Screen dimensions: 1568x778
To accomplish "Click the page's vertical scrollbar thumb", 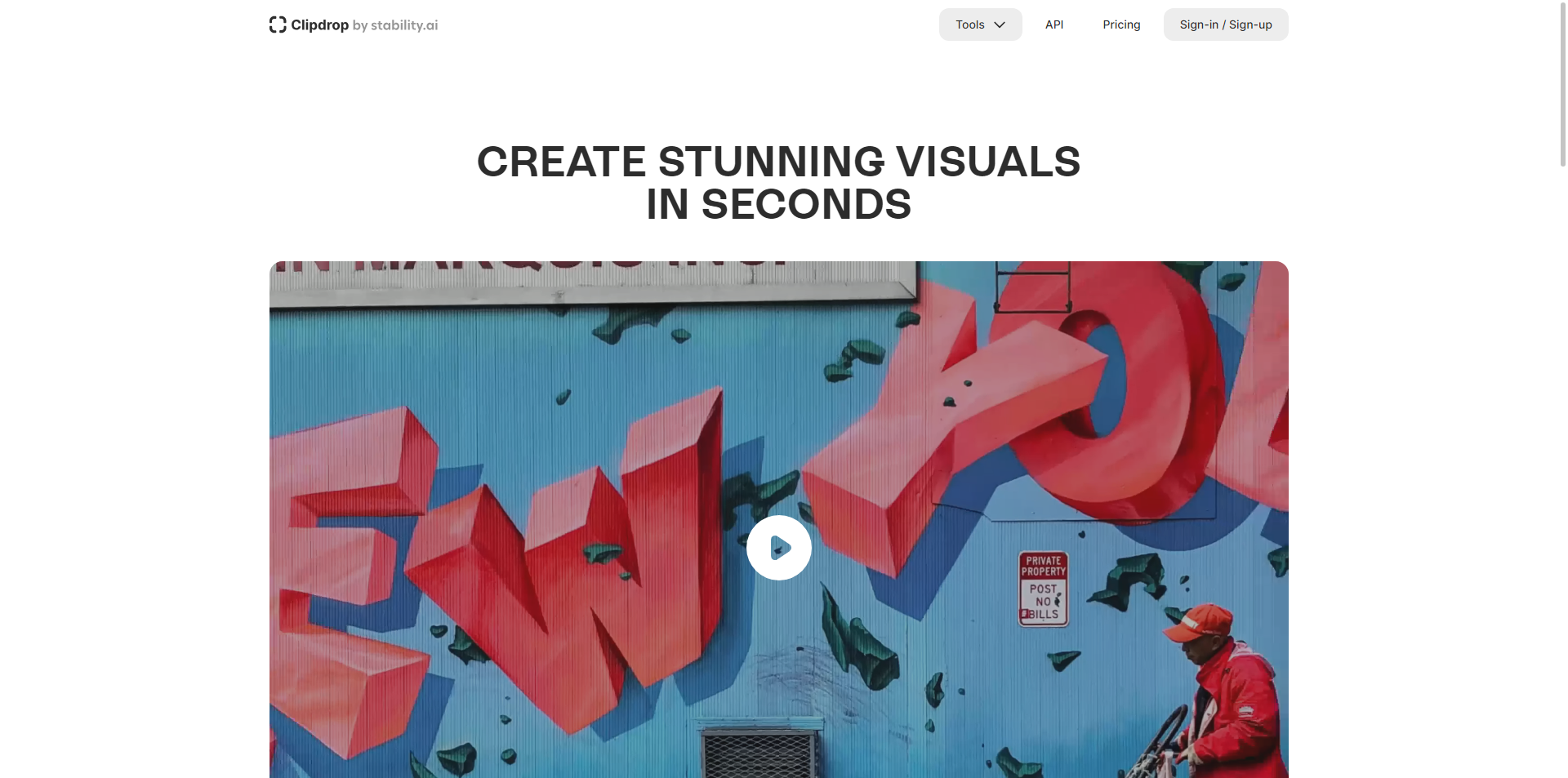I will pyautogui.click(x=1562, y=83).
